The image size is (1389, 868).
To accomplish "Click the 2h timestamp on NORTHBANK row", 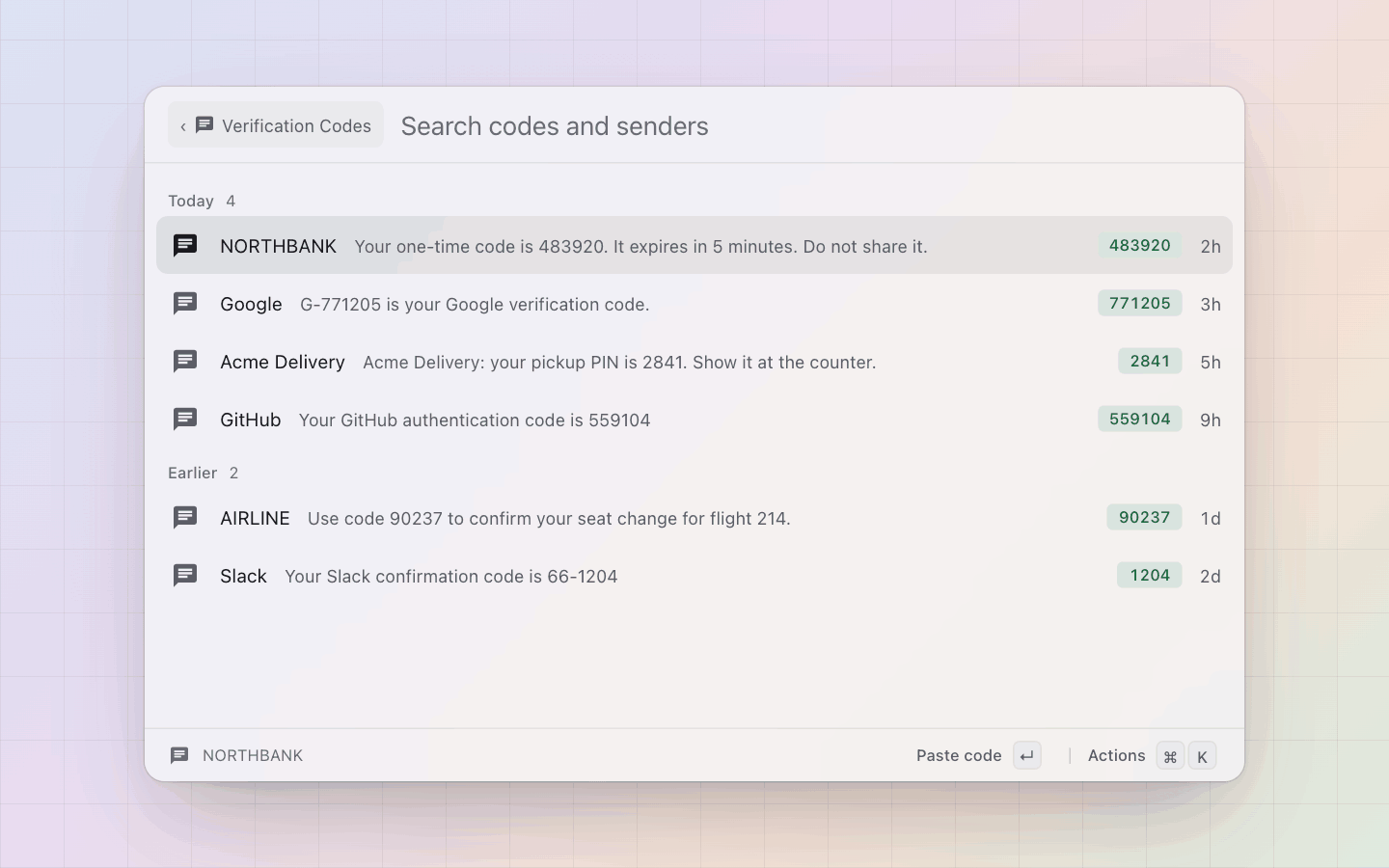I will tap(1211, 246).
